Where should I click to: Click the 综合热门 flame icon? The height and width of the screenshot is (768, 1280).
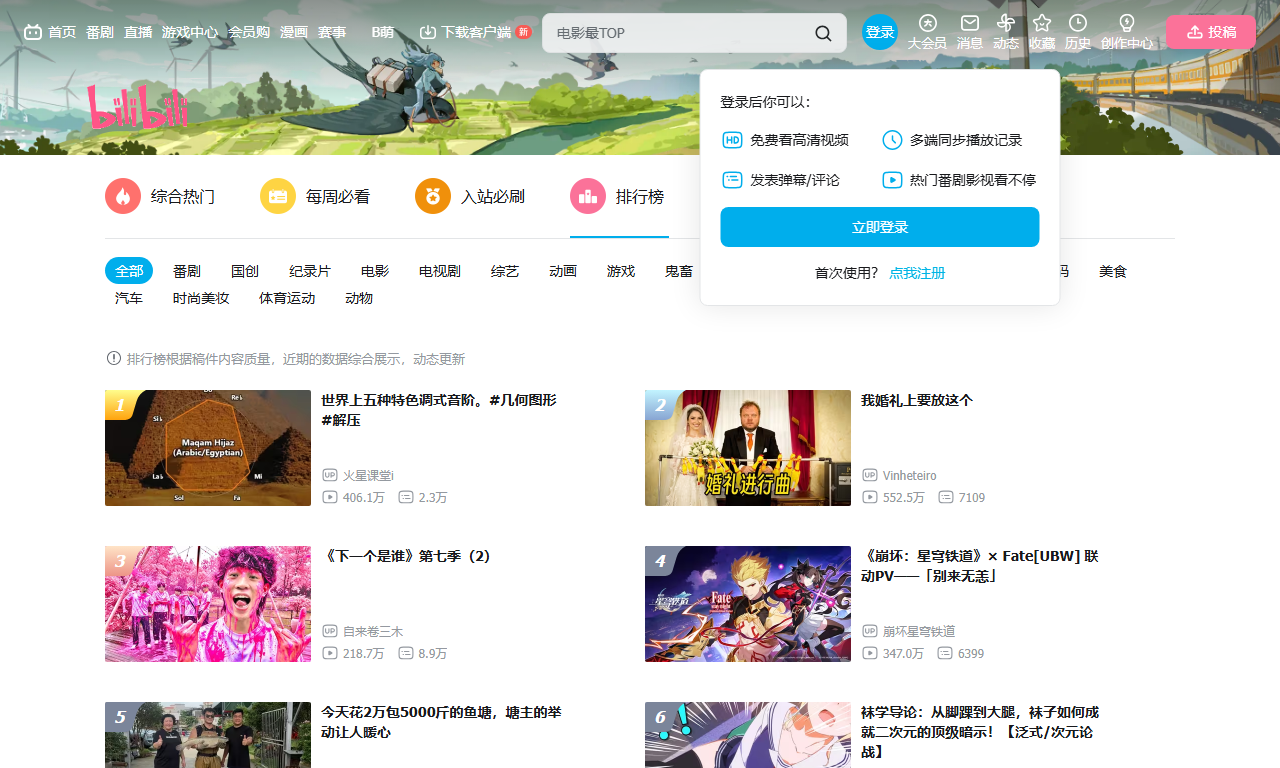(123, 196)
